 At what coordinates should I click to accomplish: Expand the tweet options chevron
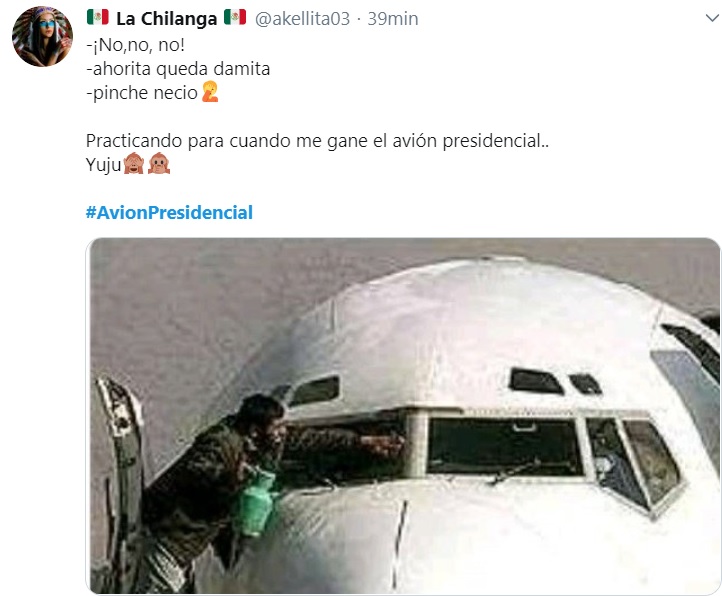(x=712, y=18)
